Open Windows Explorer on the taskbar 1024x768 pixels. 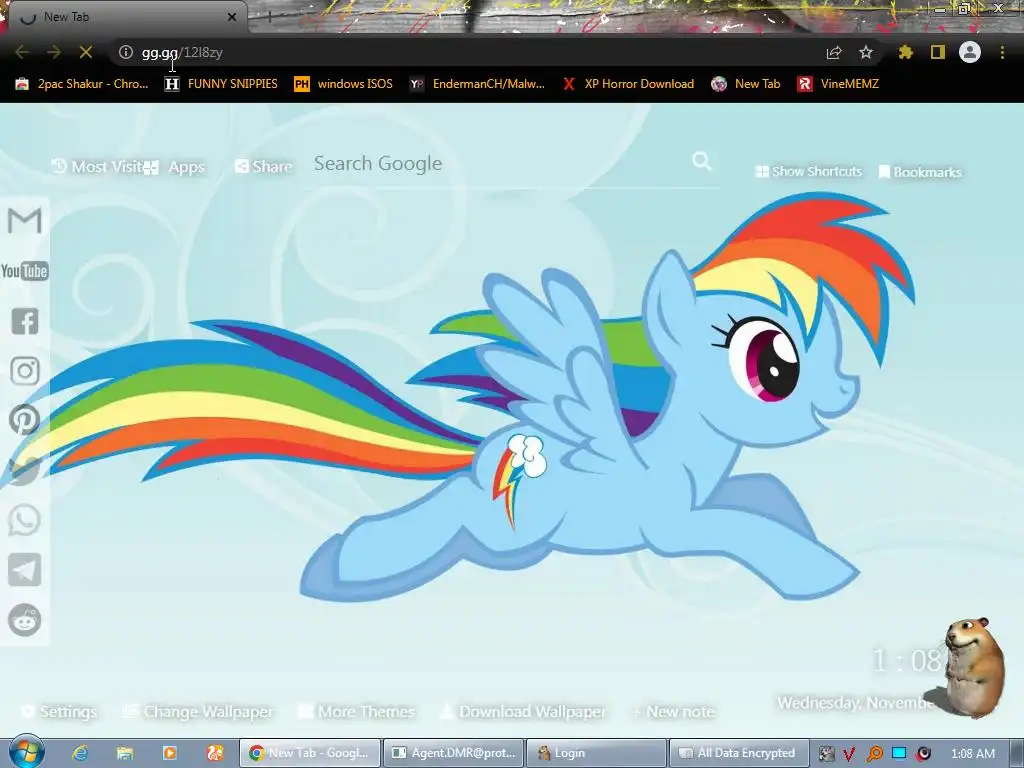[x=125, y=753]
